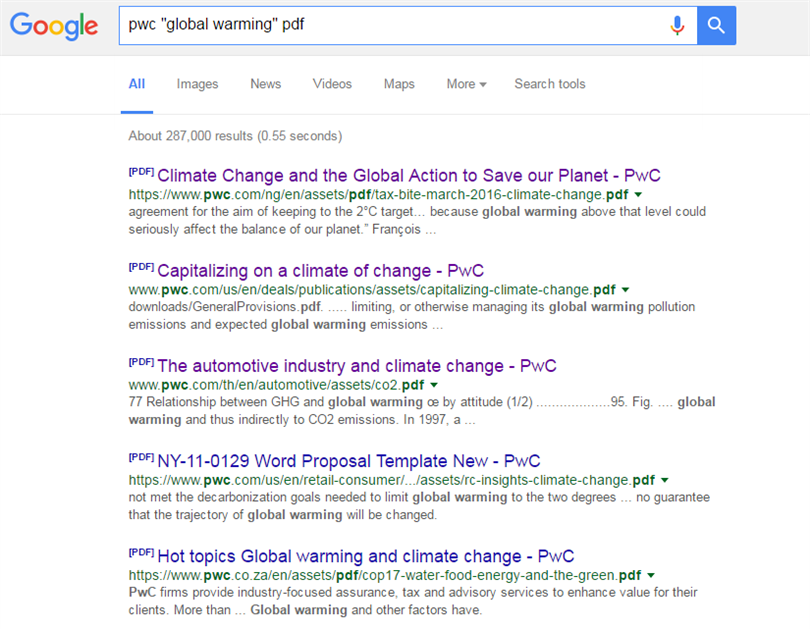Click snippet 'PwC firms provide industry-focused assurance'
This screenshot has width=810, height=629.
413,601
